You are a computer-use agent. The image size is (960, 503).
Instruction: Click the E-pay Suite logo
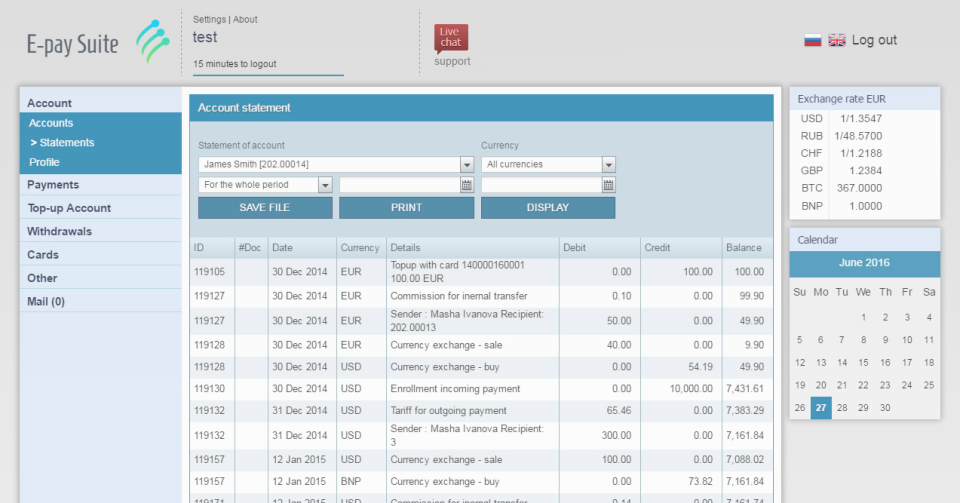98,42
